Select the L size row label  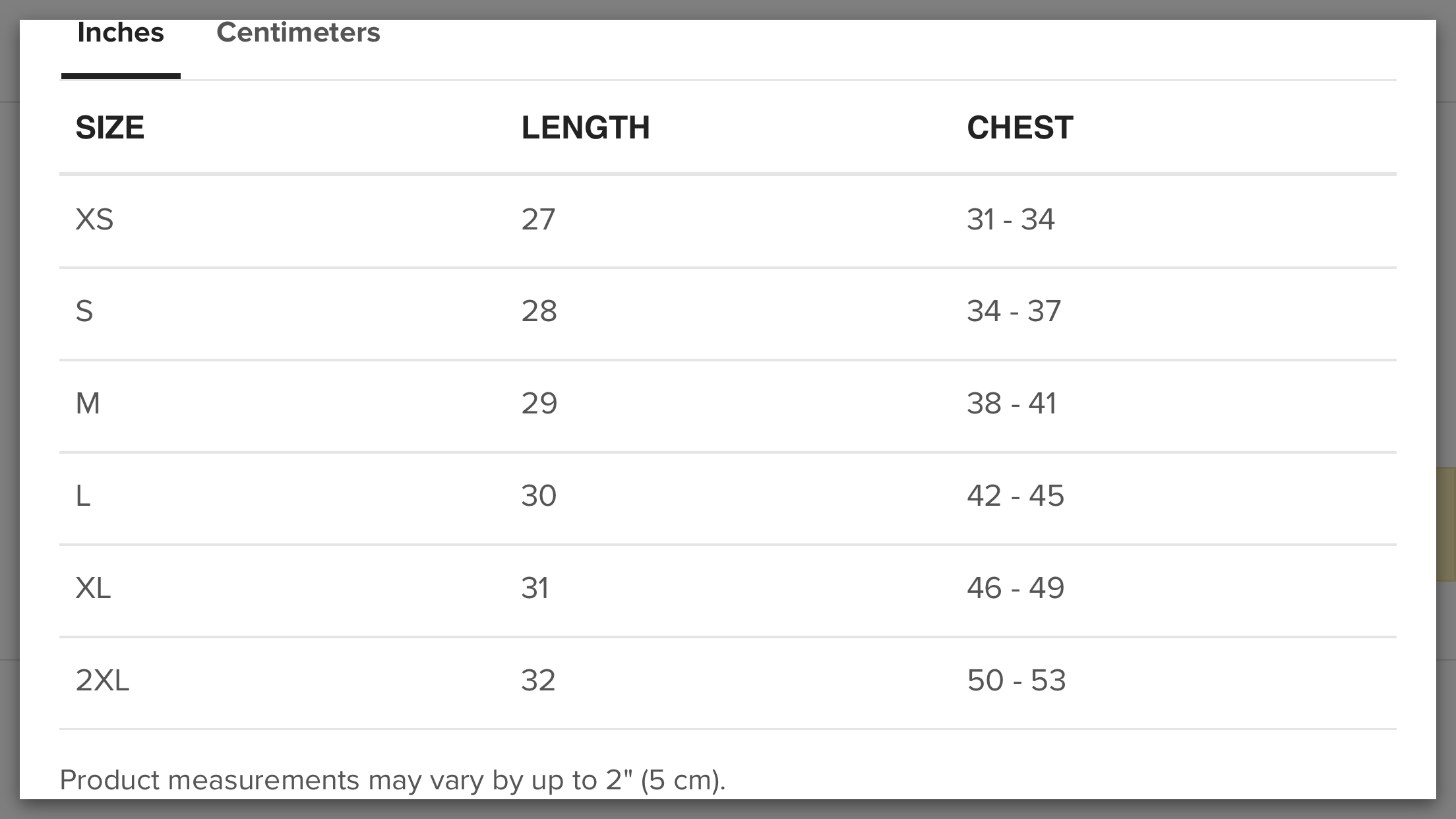click(x=83, y=495)
